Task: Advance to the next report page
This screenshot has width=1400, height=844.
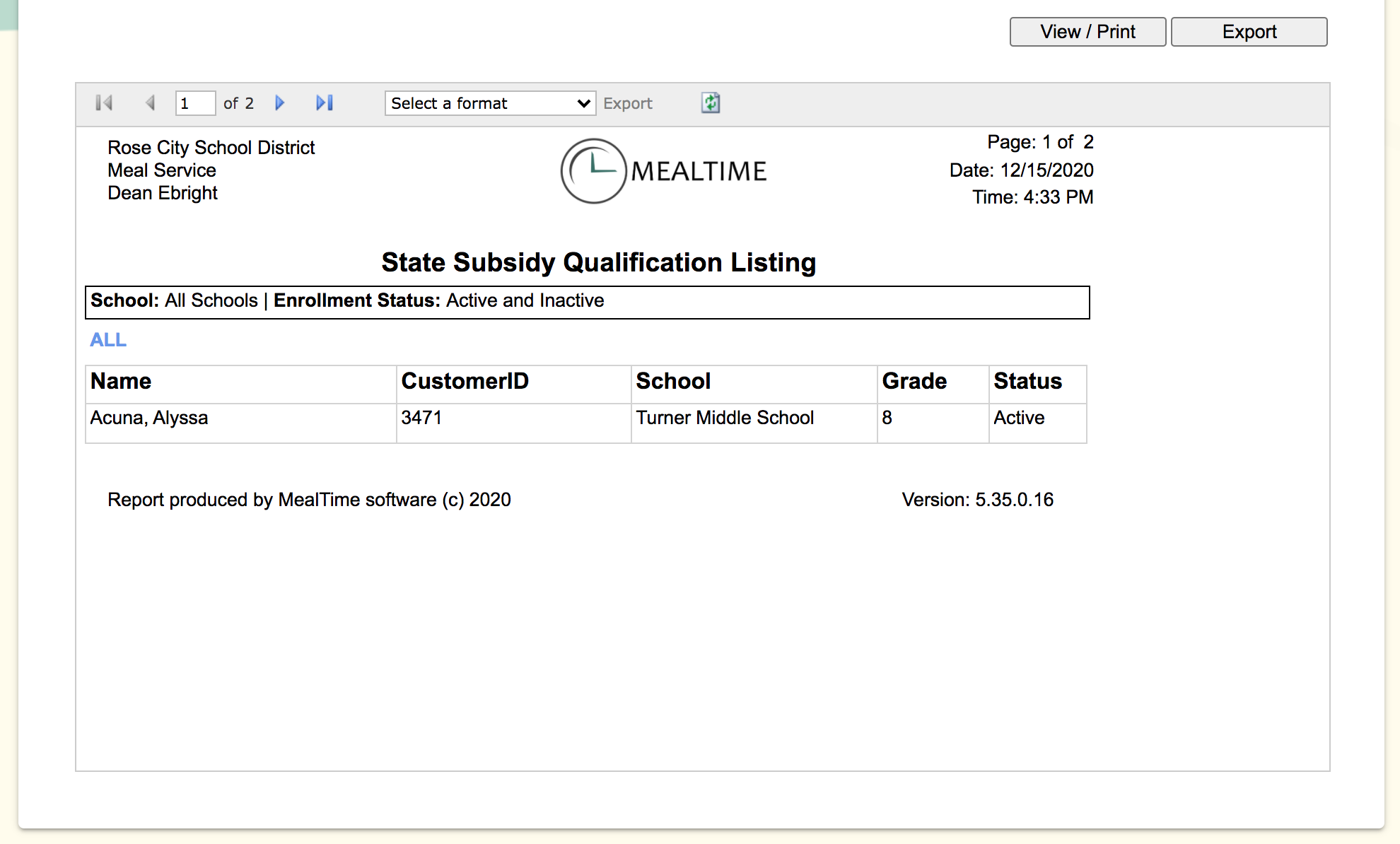Action: 280,103
